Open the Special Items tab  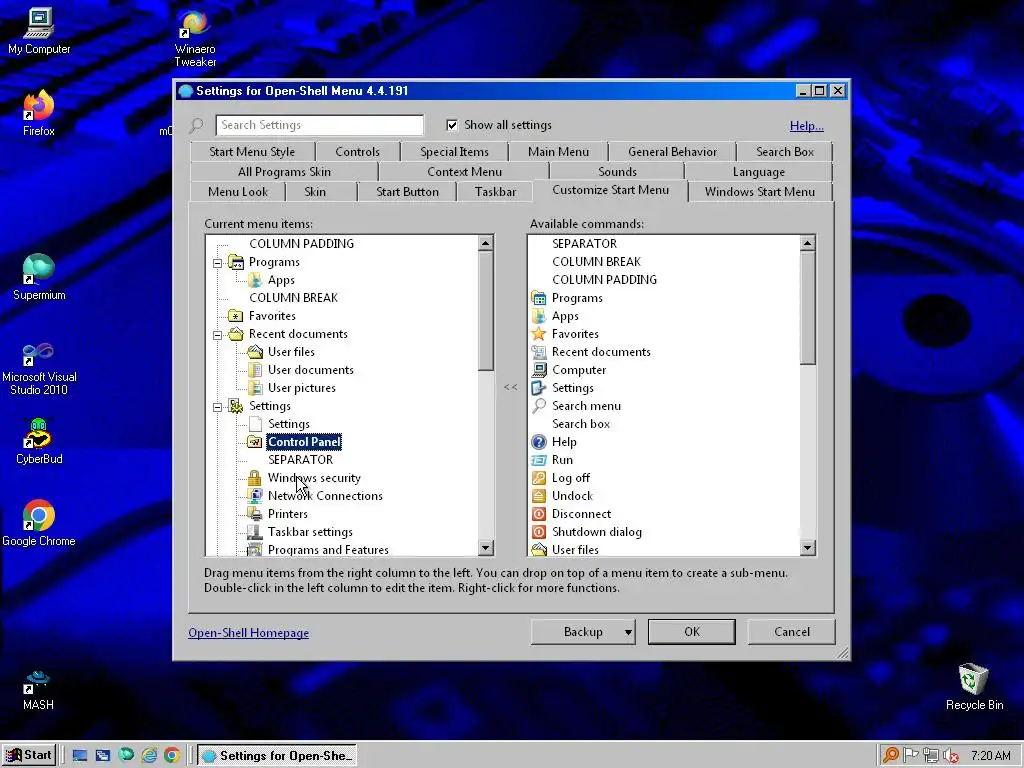(x=455, y=152)
